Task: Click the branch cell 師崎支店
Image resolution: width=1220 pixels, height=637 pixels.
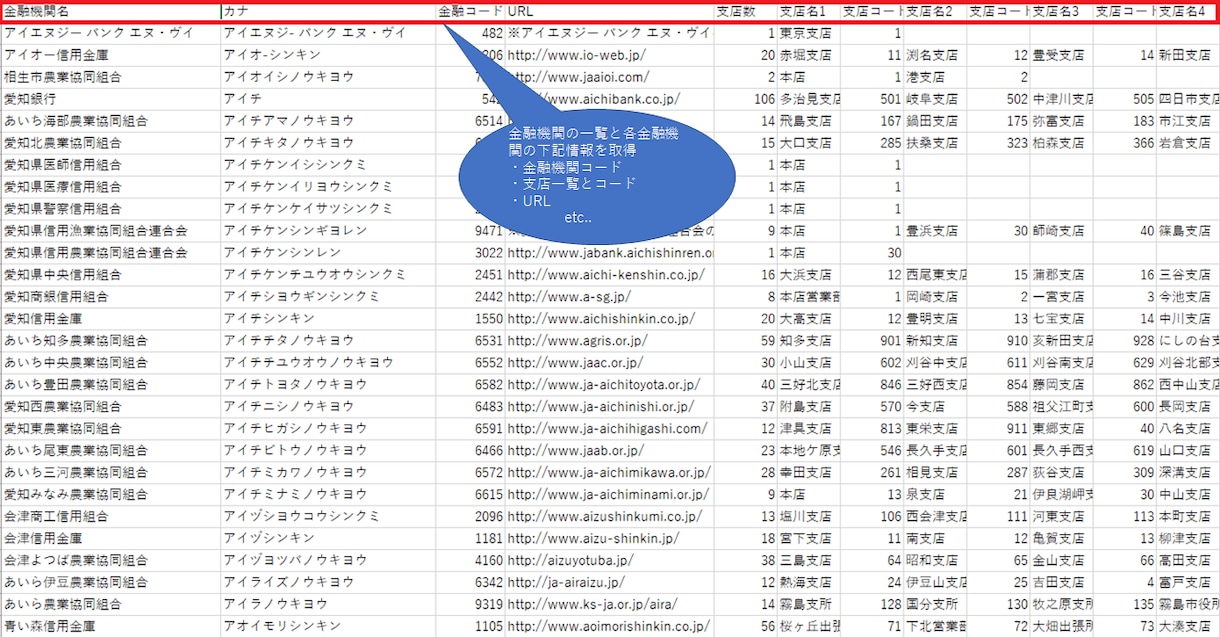Action: click(x=1061, y=231)
